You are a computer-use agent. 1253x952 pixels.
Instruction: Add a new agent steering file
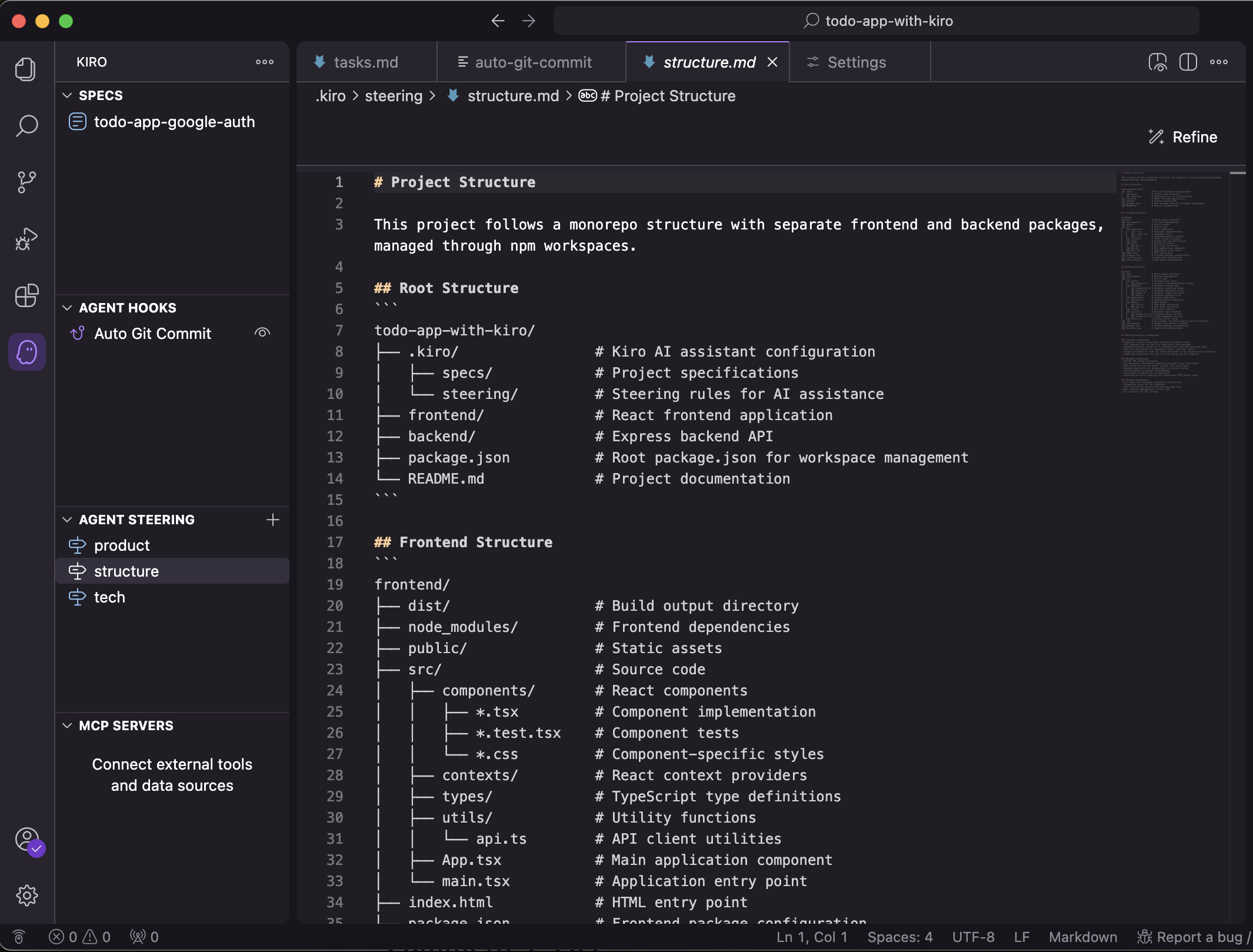[x=272, y=520]
